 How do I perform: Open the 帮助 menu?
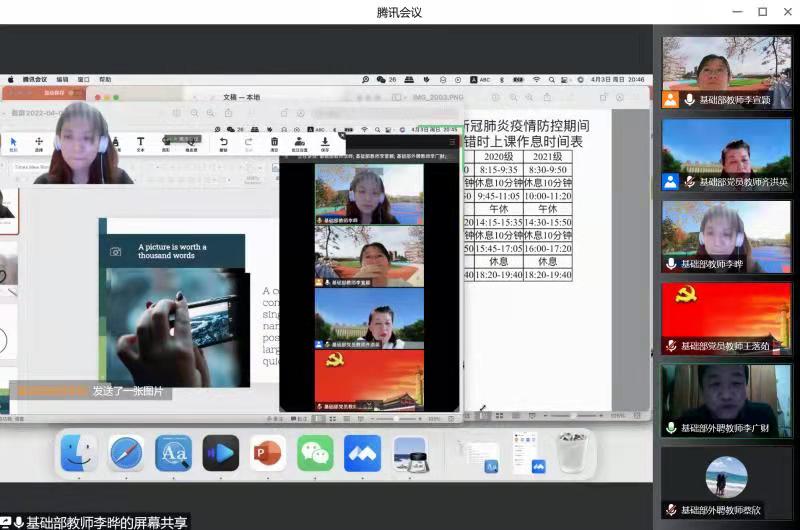(105, 80)
